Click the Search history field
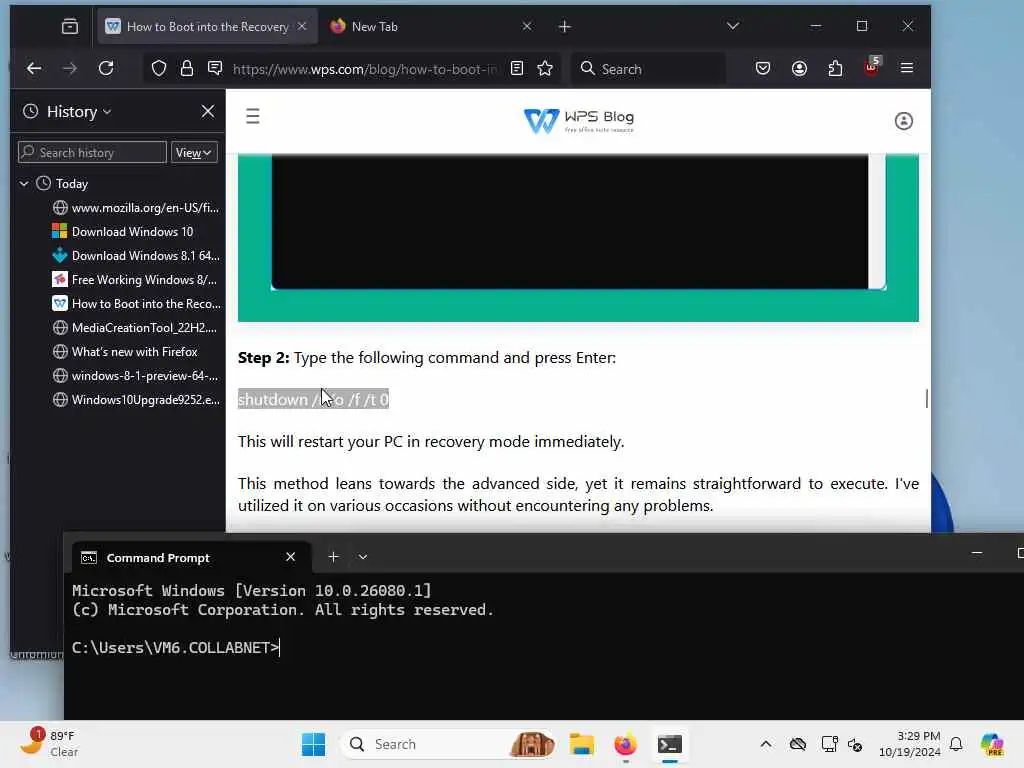Screen dimensions: 1024x768 92,153
